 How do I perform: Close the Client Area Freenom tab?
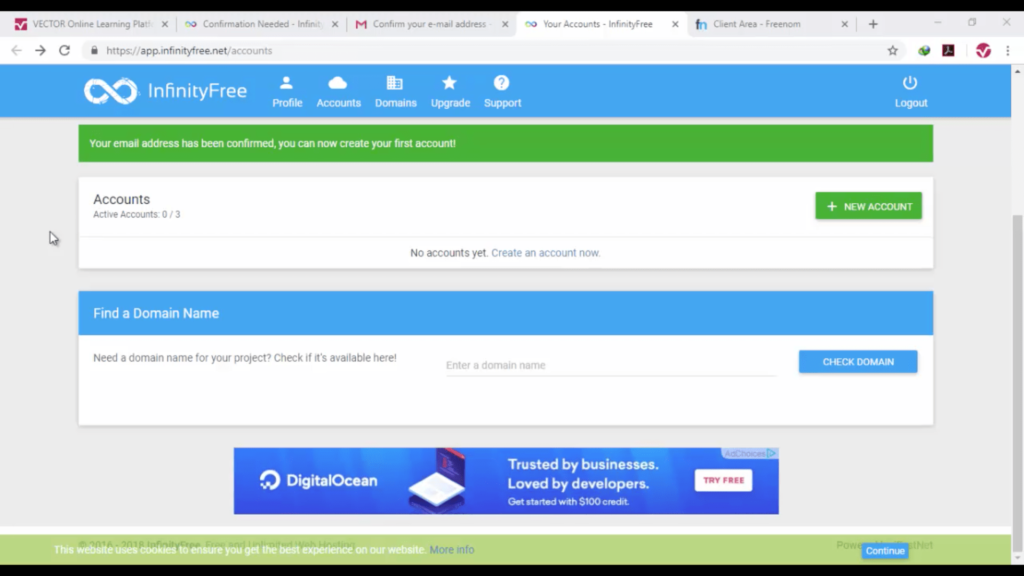(844, 24)
